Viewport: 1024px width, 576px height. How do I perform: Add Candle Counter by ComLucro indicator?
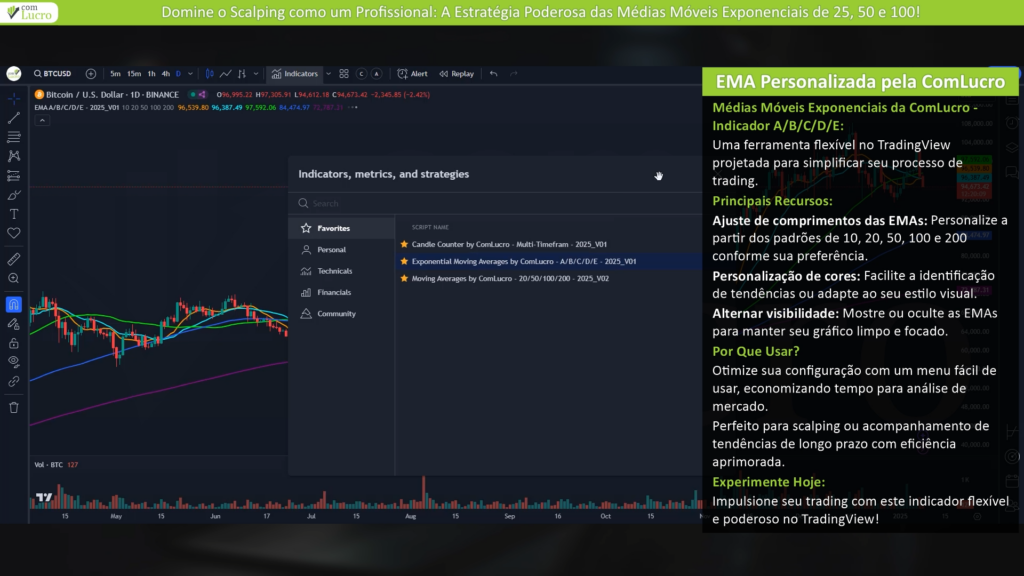pyautogui.click(x=509, y=244)
